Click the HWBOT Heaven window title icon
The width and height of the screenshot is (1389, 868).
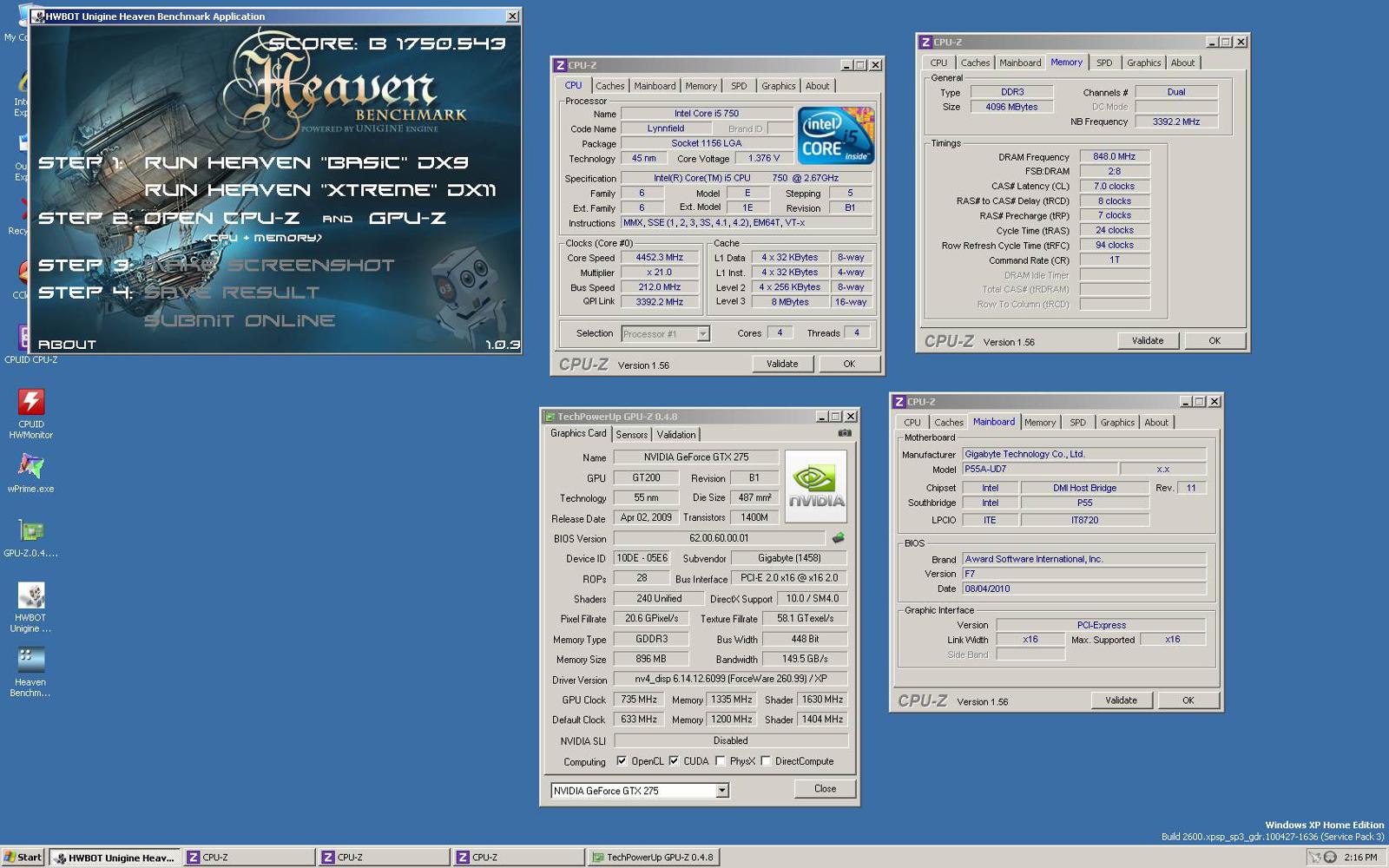[x=37, y=16]
